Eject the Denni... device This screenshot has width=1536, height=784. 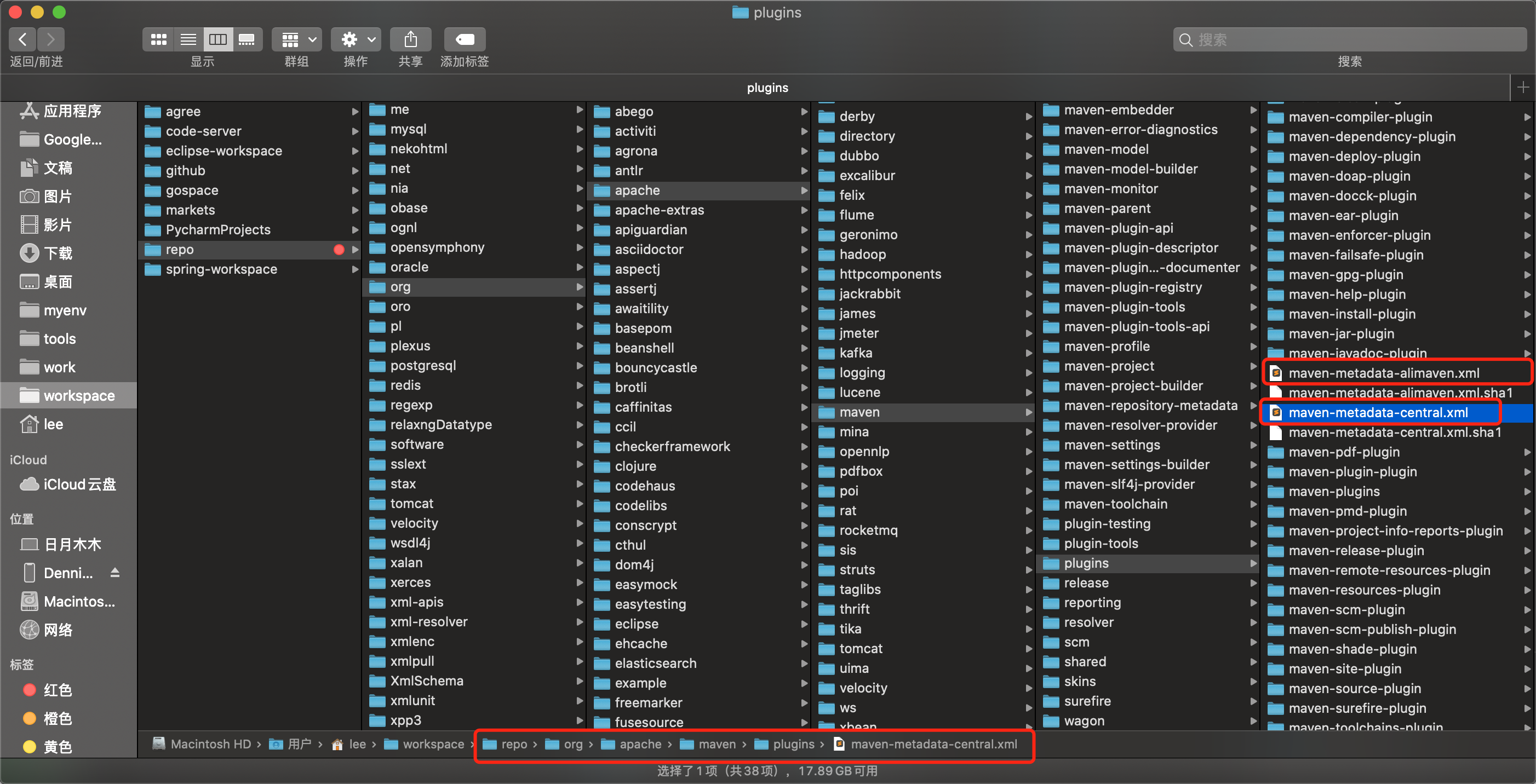pos(115,573)
